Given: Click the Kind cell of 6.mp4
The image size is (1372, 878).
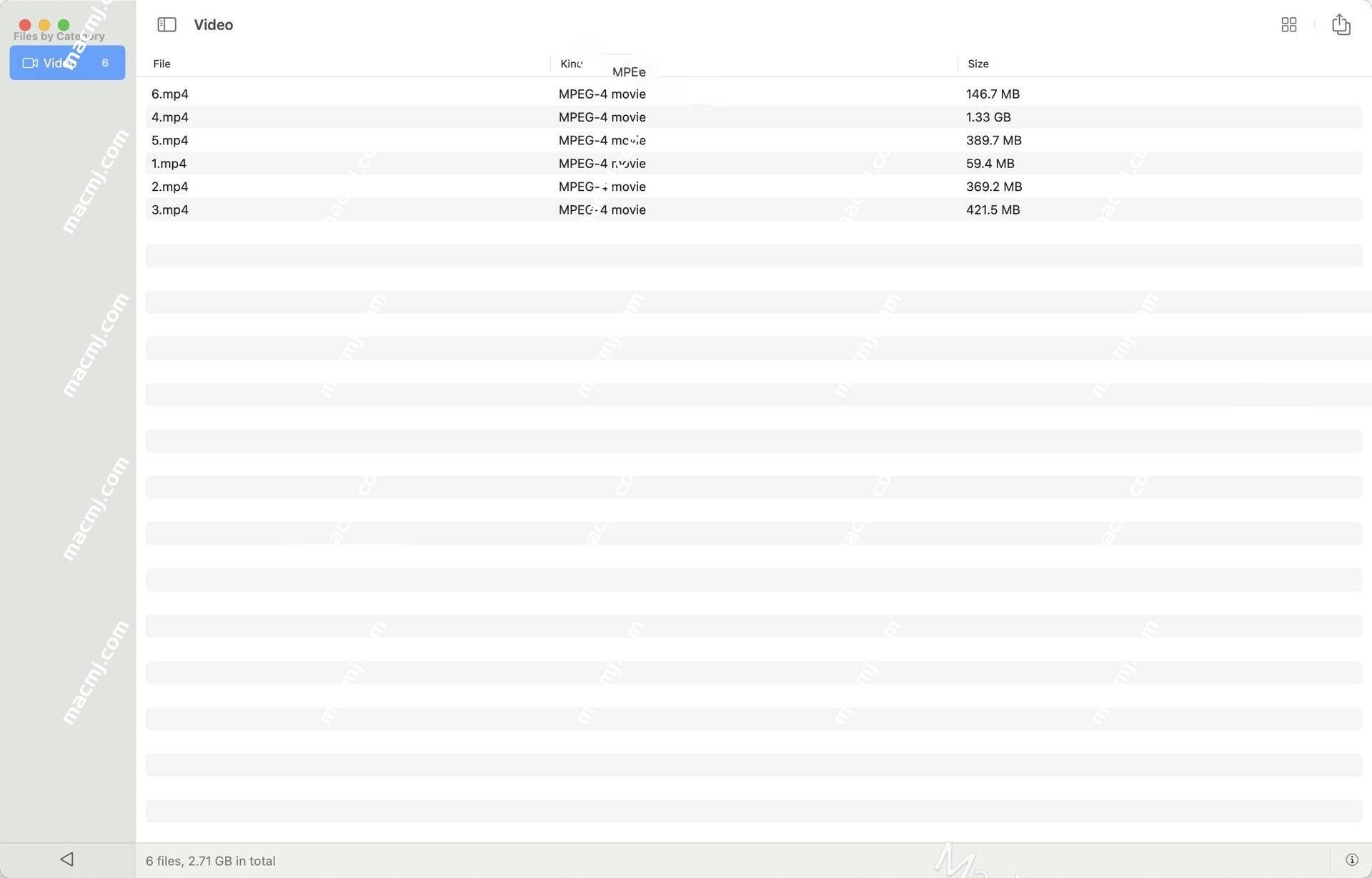Looking at the screenshot, I should pos(602,94).
